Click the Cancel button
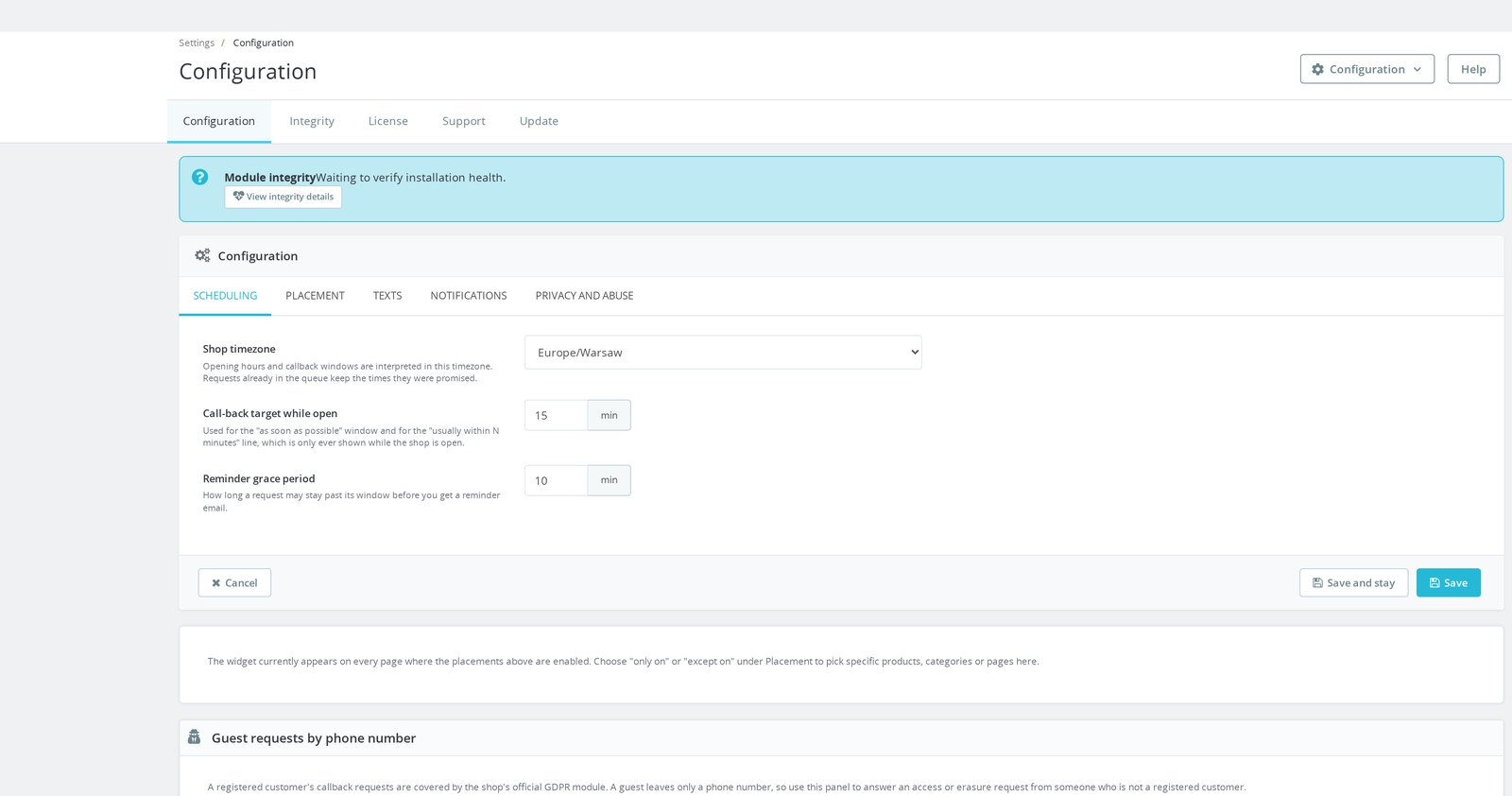1512x796 pixels. tap(234, 582)
